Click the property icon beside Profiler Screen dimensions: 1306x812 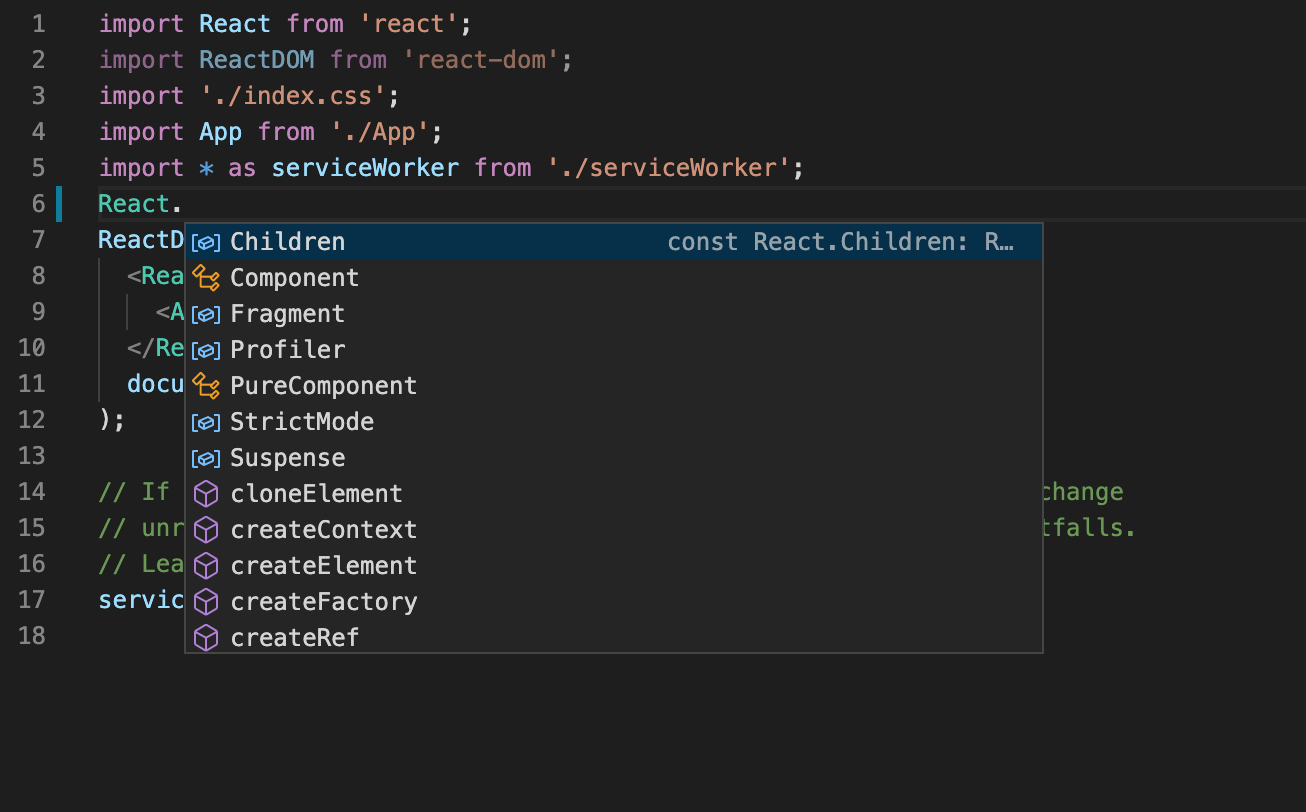(x=206, y=349)
